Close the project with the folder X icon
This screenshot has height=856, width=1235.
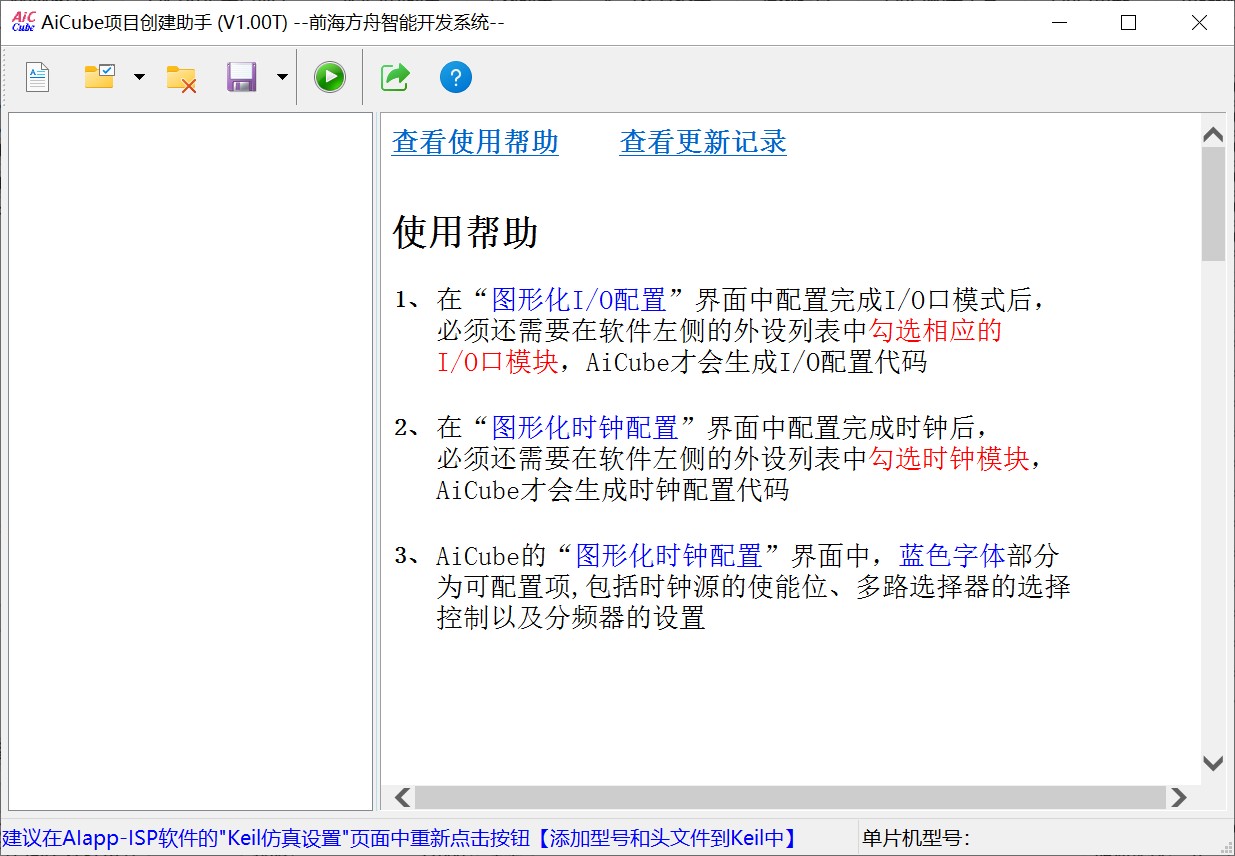(x=181, y=78)
